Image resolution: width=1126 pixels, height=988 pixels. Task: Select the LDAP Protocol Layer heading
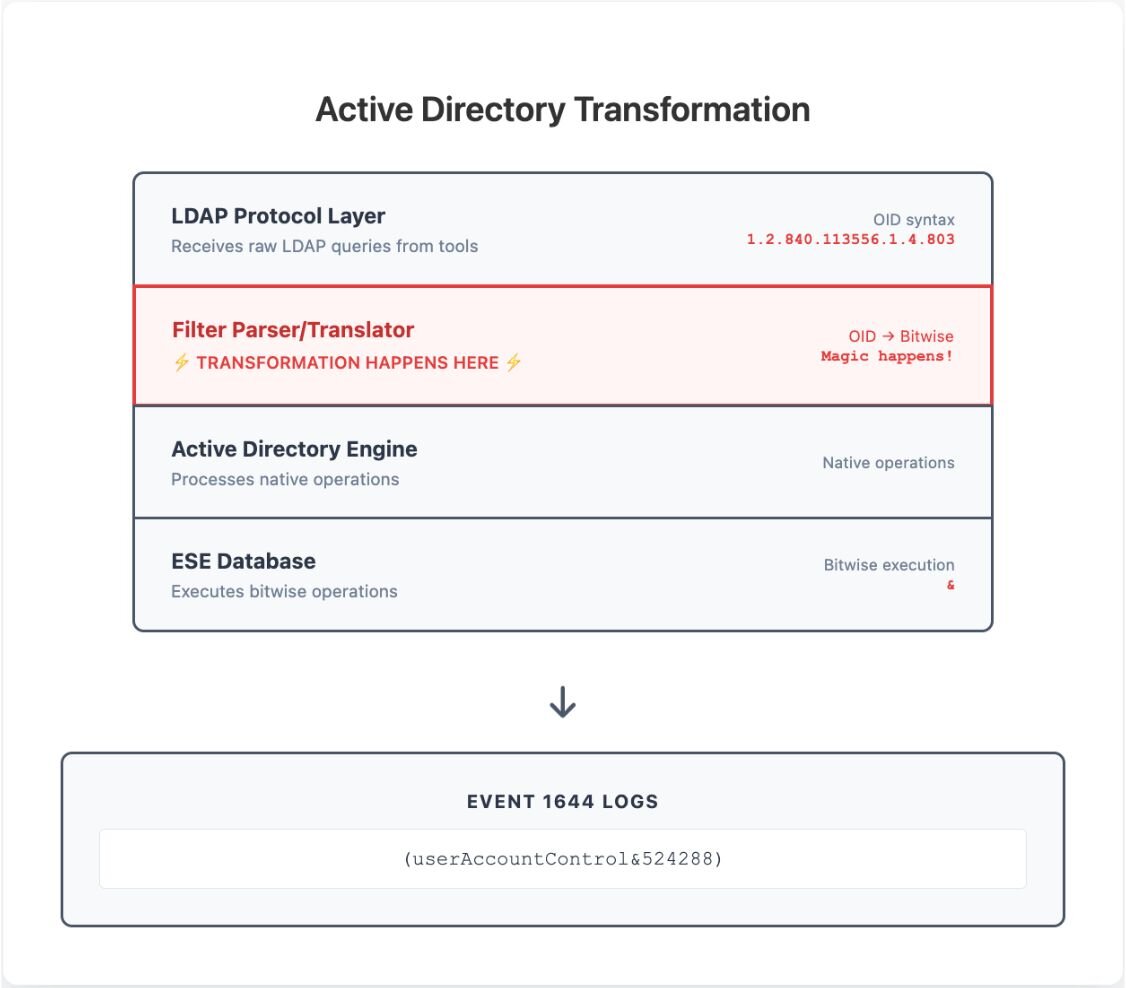tap(278, 216)
